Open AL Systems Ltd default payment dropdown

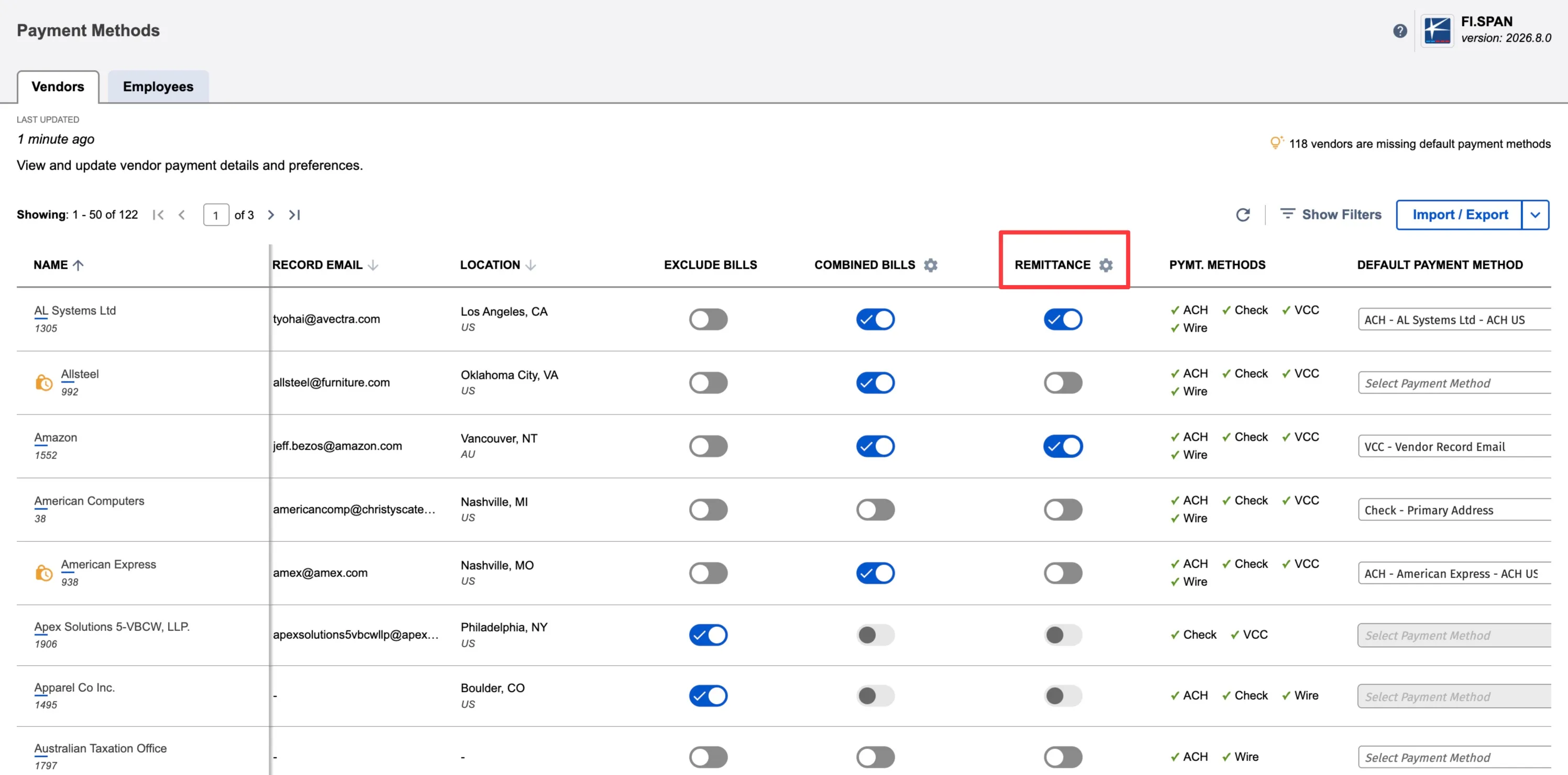pyautogui.click(x=1454, y=320)
